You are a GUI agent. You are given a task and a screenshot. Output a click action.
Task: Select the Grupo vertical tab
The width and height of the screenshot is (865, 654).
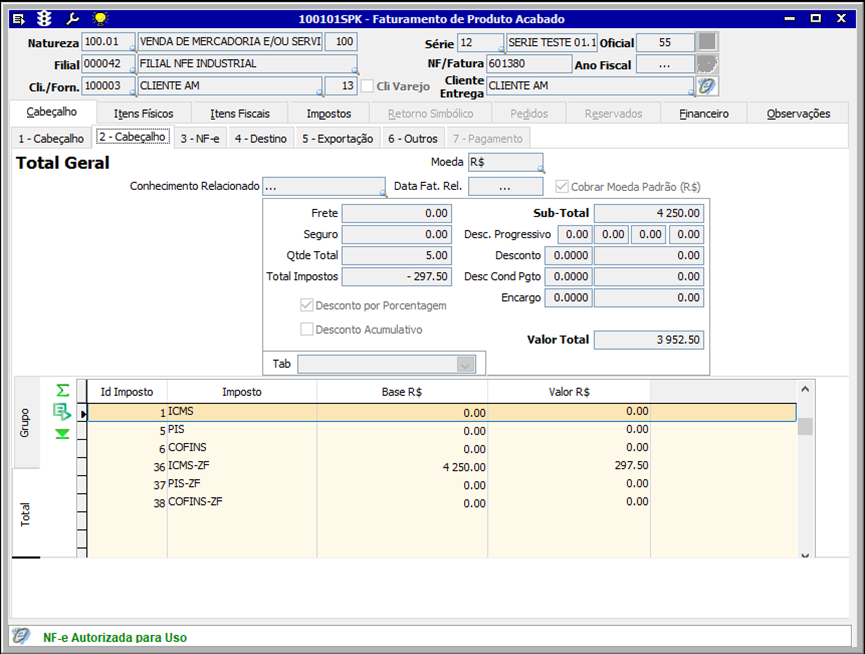[25, 423]
